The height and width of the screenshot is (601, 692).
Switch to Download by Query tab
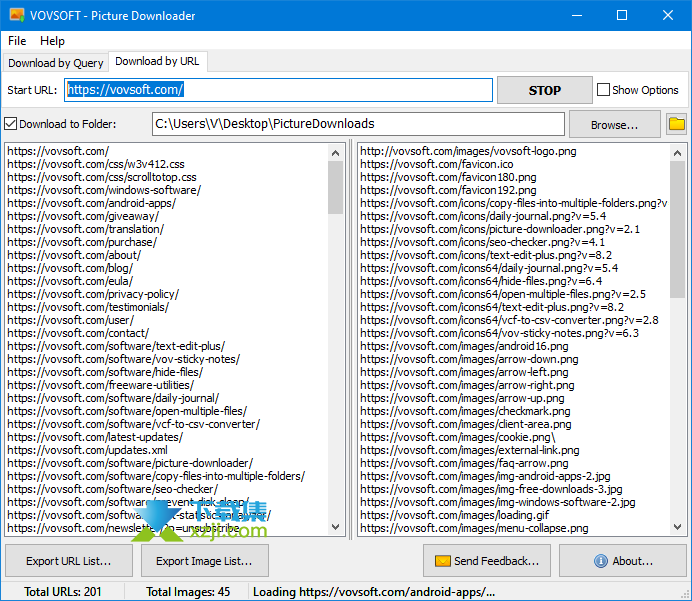(x=56, y=63)
